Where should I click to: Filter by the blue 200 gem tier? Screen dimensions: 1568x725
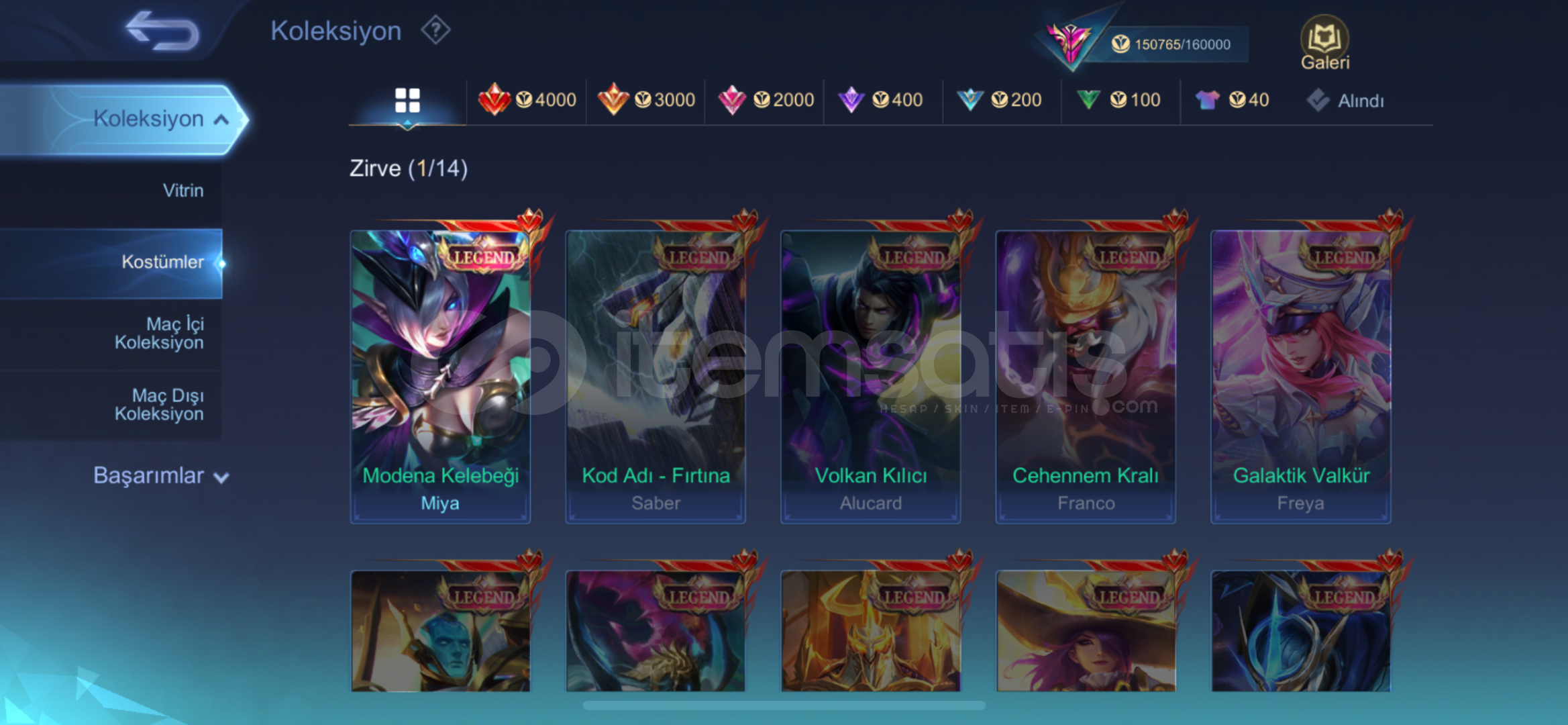999,100
